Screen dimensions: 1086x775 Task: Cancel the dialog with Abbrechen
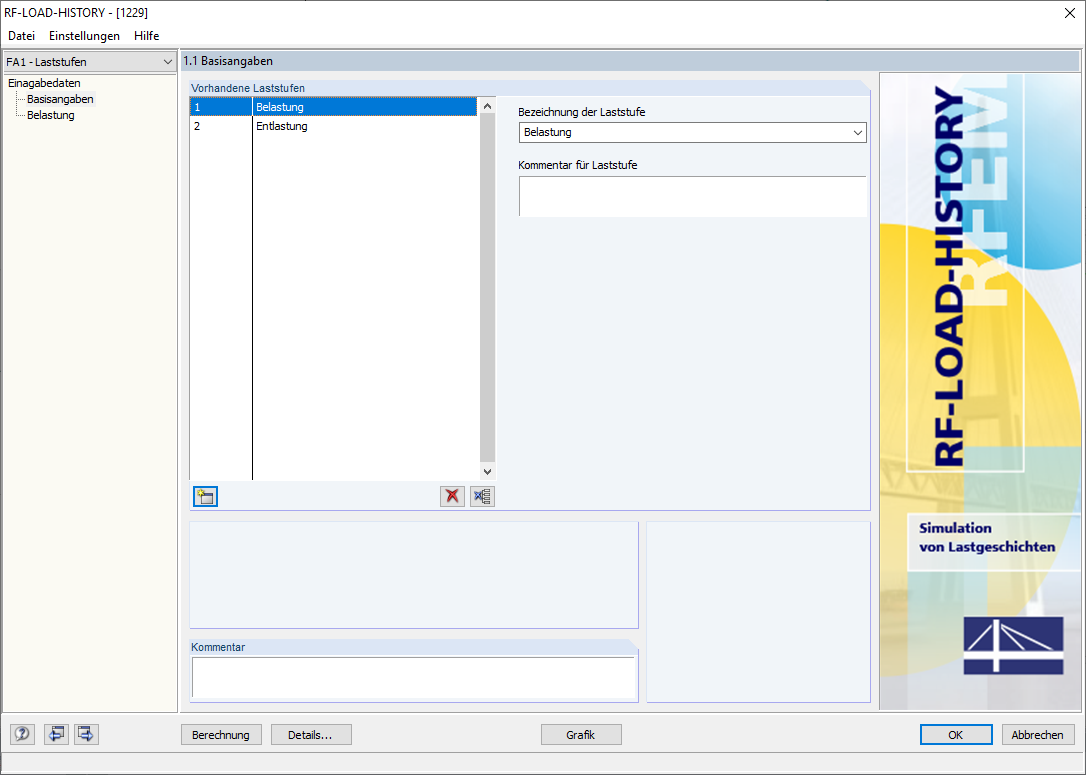(1037, 734)
